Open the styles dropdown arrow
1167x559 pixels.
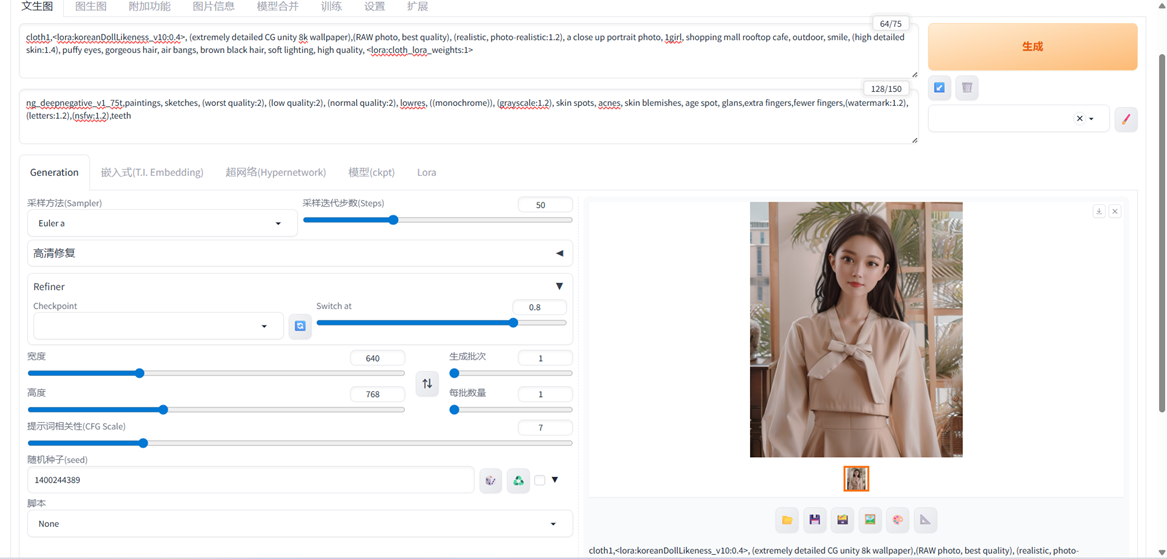[x=1092, y=119]
